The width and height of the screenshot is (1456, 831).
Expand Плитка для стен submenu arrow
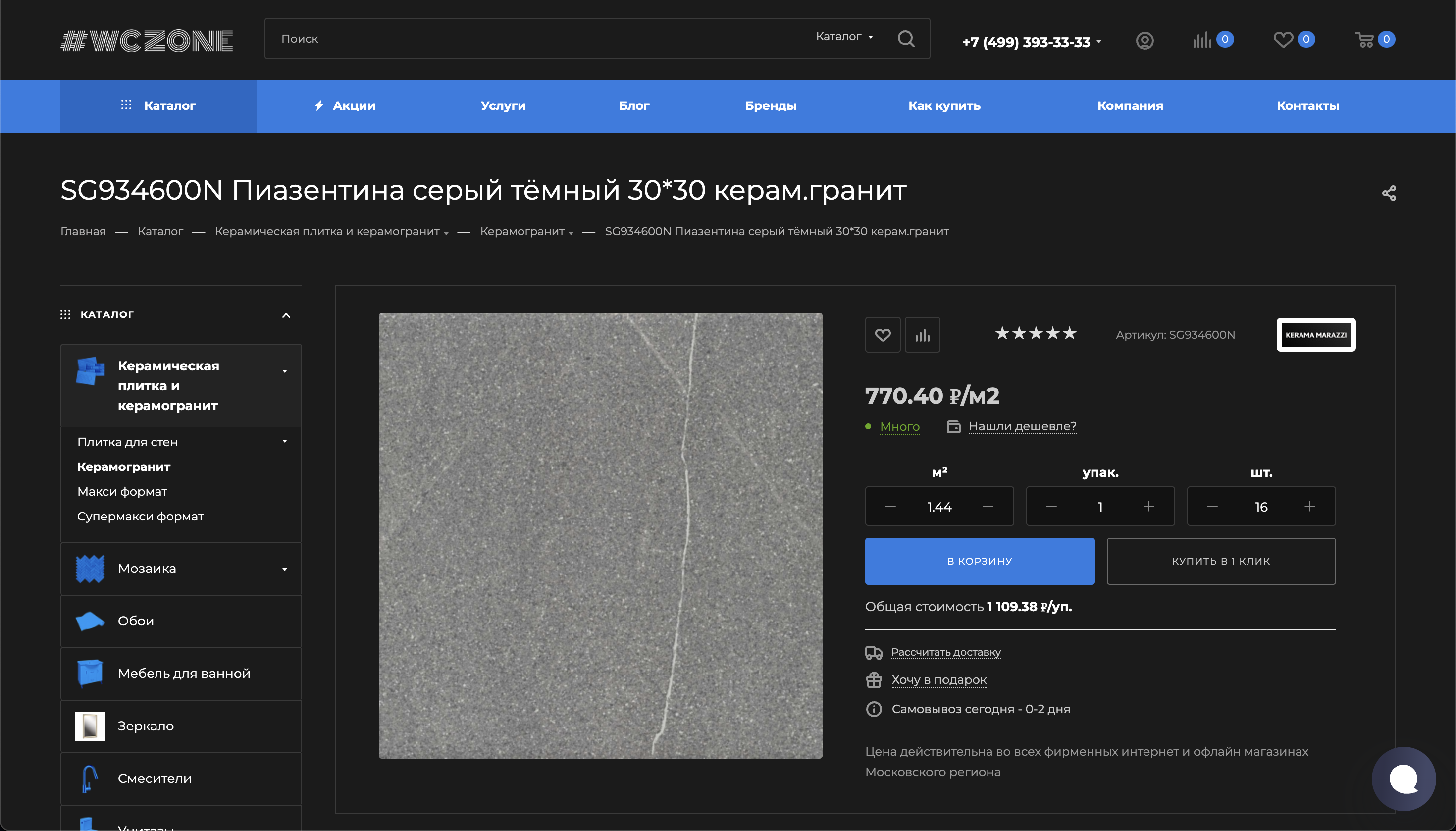(284, 441)
